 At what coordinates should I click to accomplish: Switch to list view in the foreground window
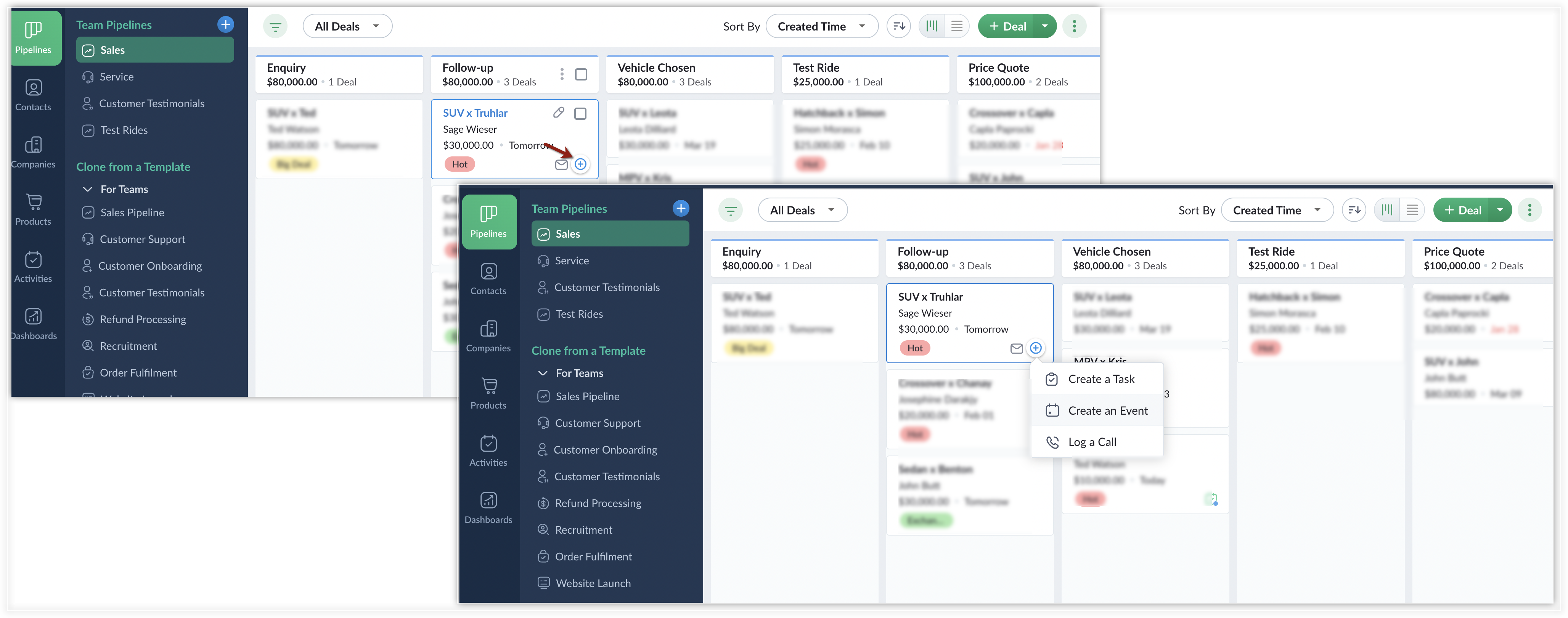tap(1412, 210)
